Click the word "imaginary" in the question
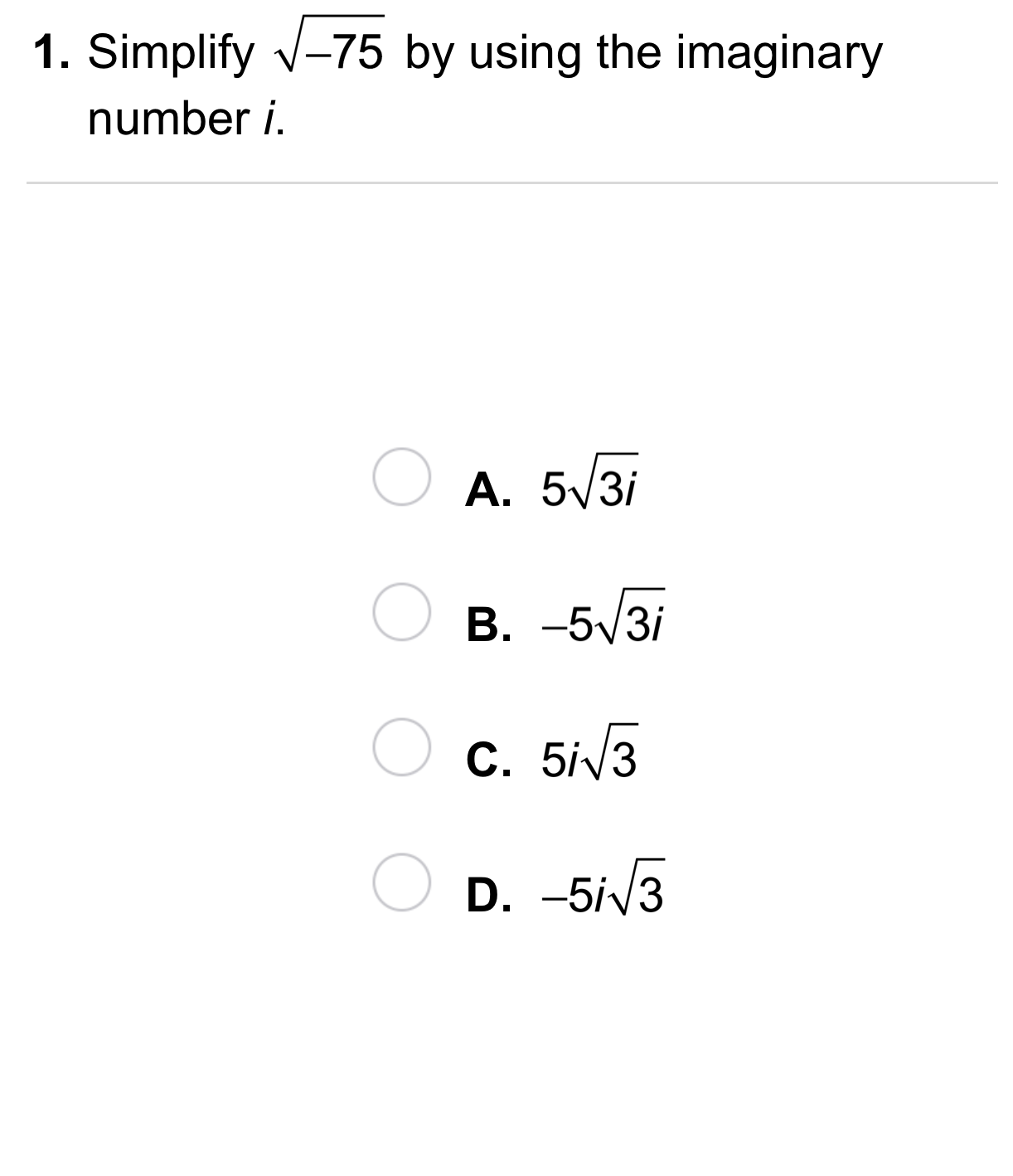 point(779,53)
